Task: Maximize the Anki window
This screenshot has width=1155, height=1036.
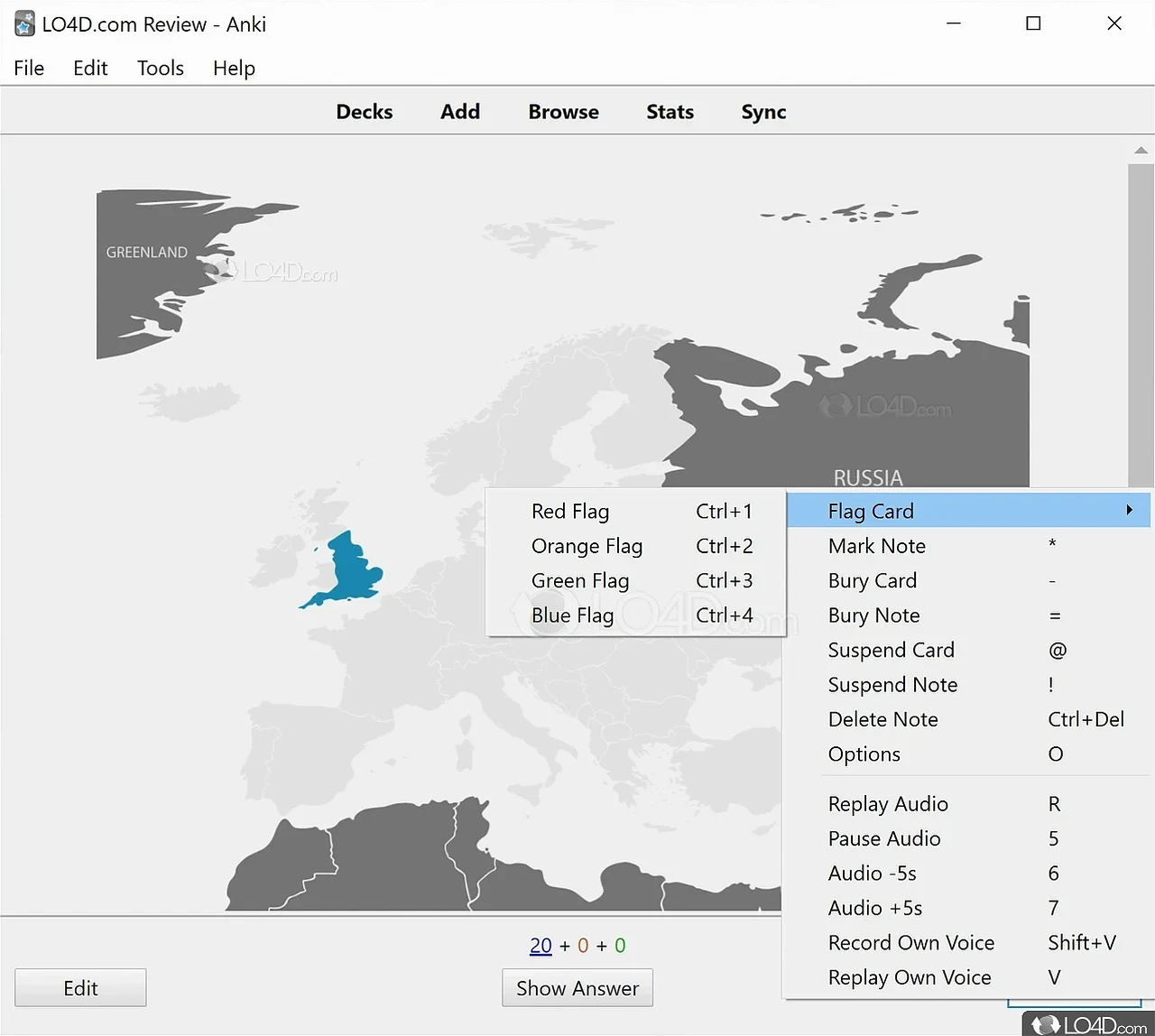Action: 1034,23
